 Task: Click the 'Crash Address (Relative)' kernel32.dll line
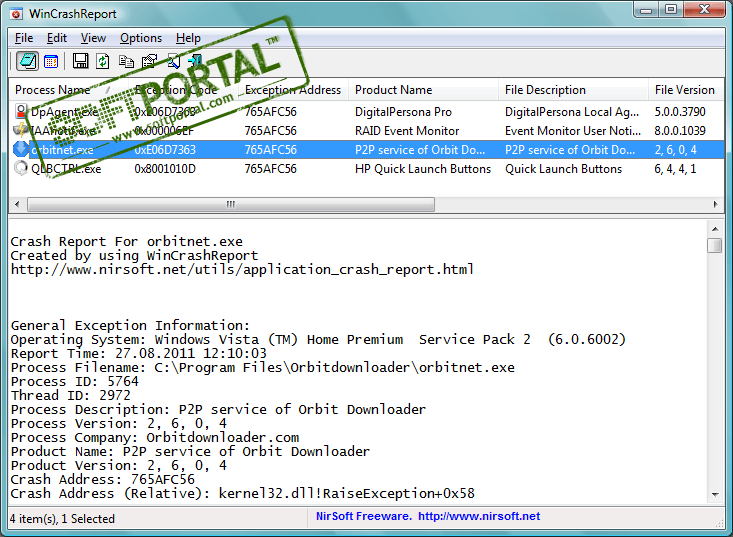point(243,494)
